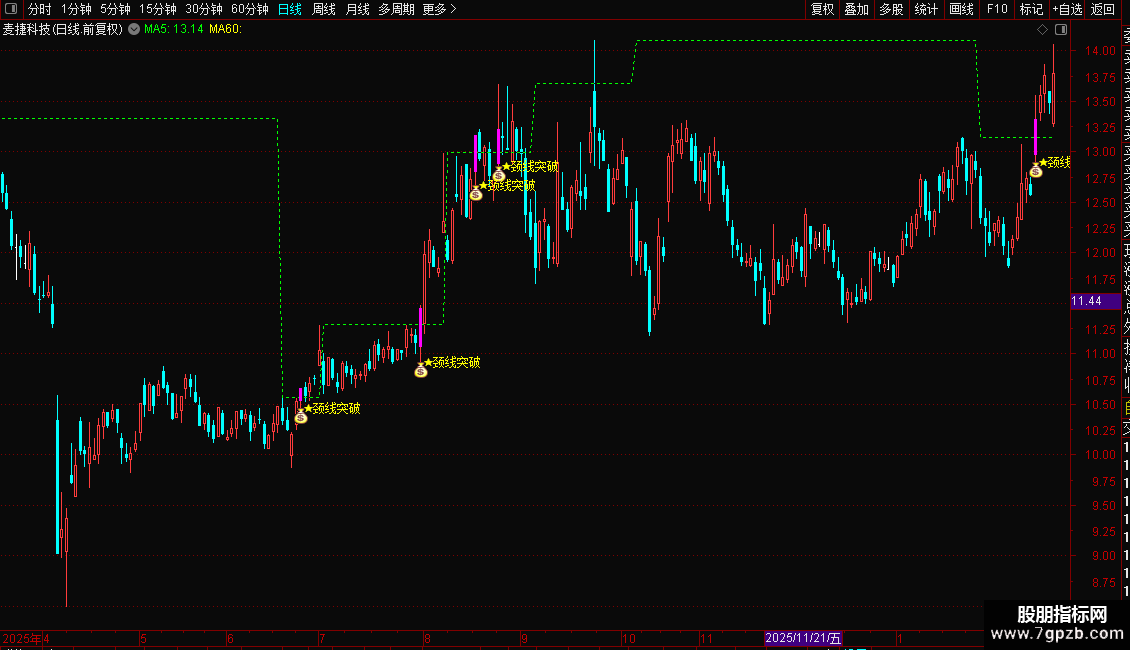Screen dimensions: 1130x650
Task: Click the 9.00 price axis label
Action: 1103,556
